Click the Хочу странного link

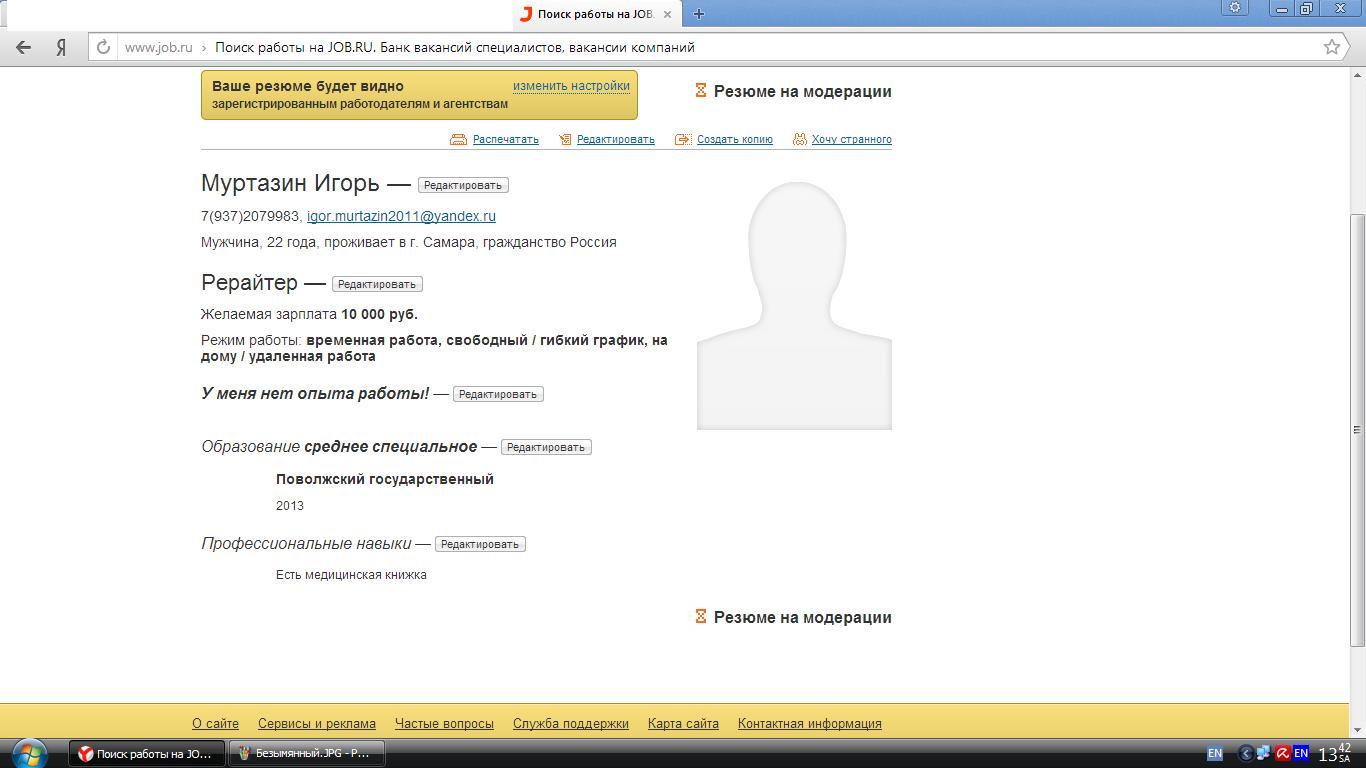[852, 139]
